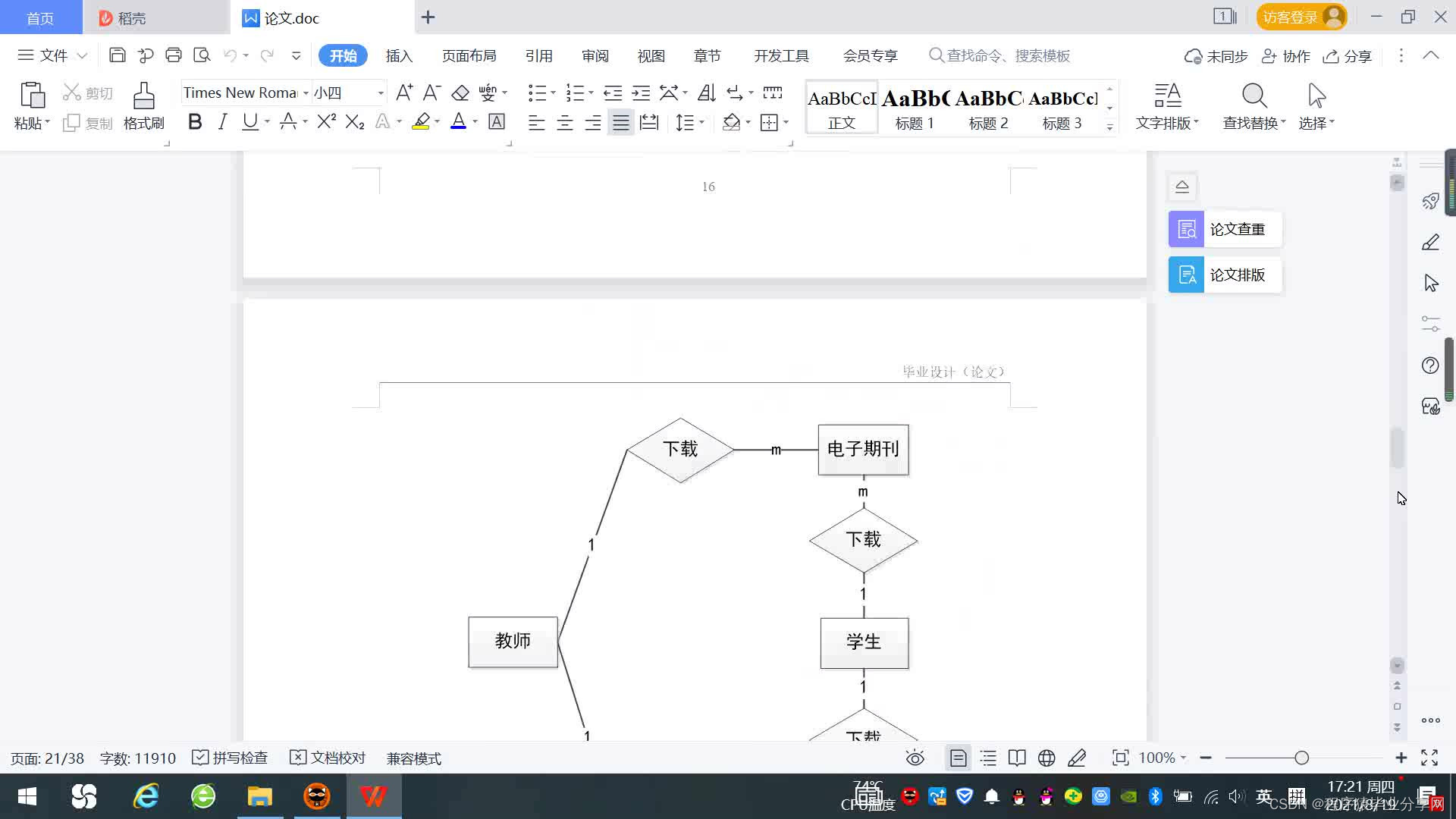Image resolution: width=1456 pixels, height=819 pixels.
Task: Click the font color swatch
Action: (458, 122)
